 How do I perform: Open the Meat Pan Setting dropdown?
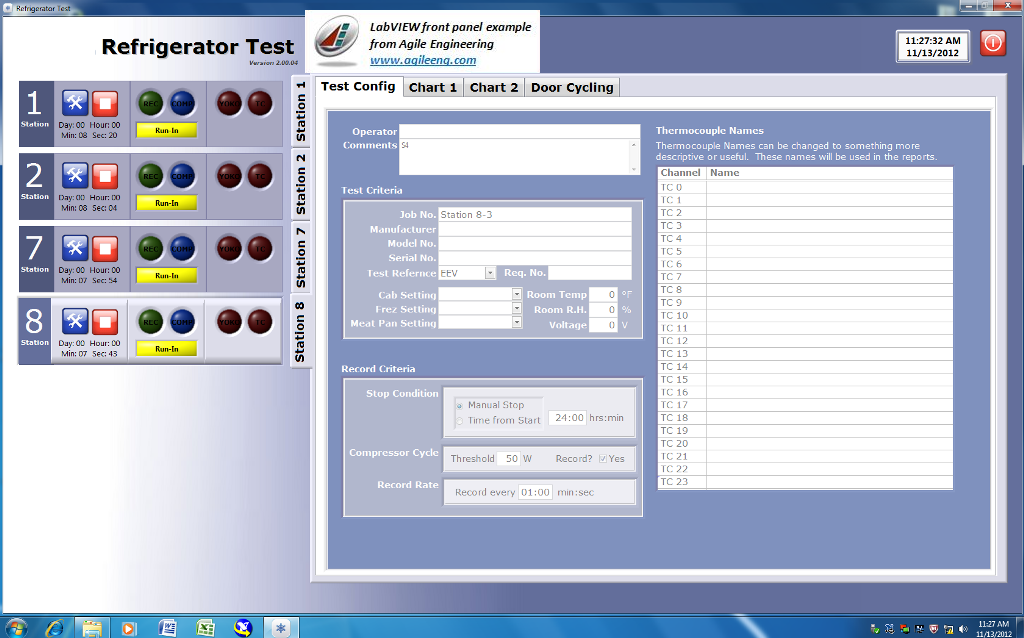[x=517, y=324]
